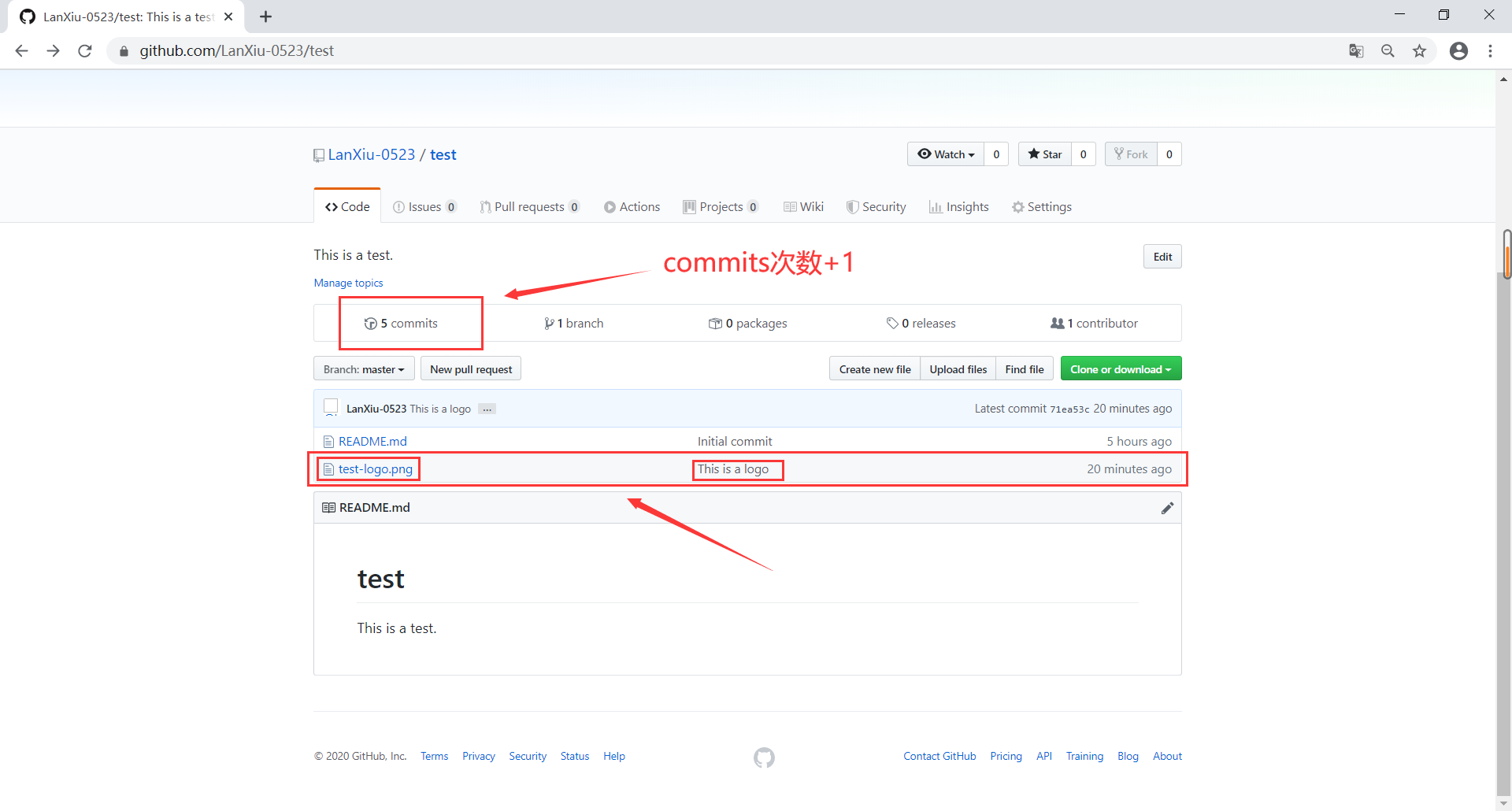Open the commits history via the commits icon
This screenshot has height=811, width=1512.
tap(370, 323)
